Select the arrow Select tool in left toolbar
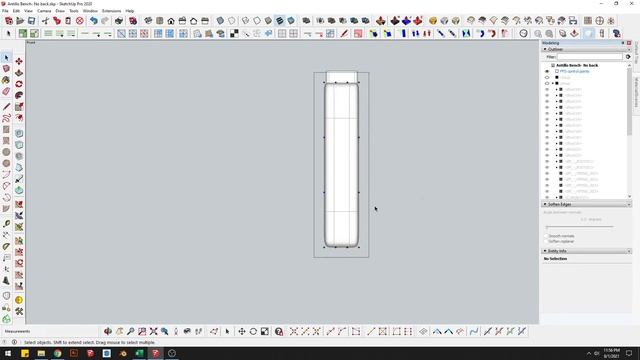The height and width of the screenshot is (360, 640). click(x=6, y=58)
